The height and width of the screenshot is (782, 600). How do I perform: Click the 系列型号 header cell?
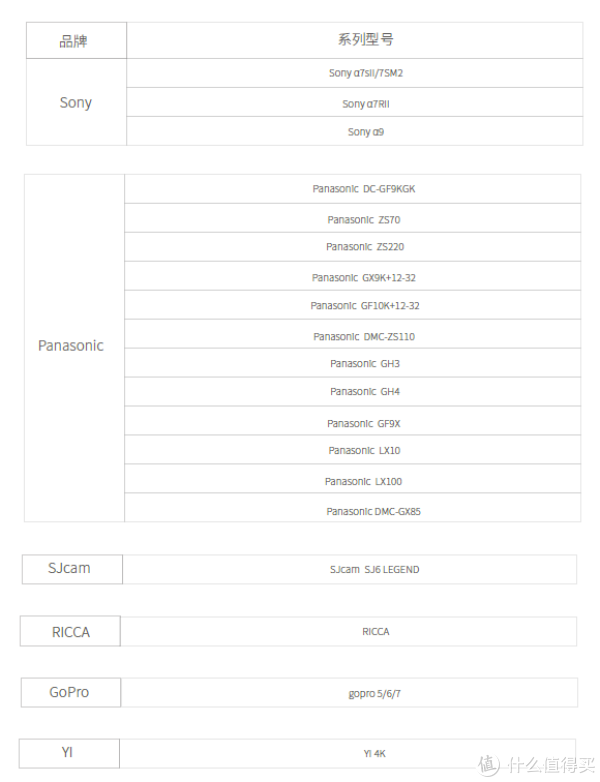[355, 40]
